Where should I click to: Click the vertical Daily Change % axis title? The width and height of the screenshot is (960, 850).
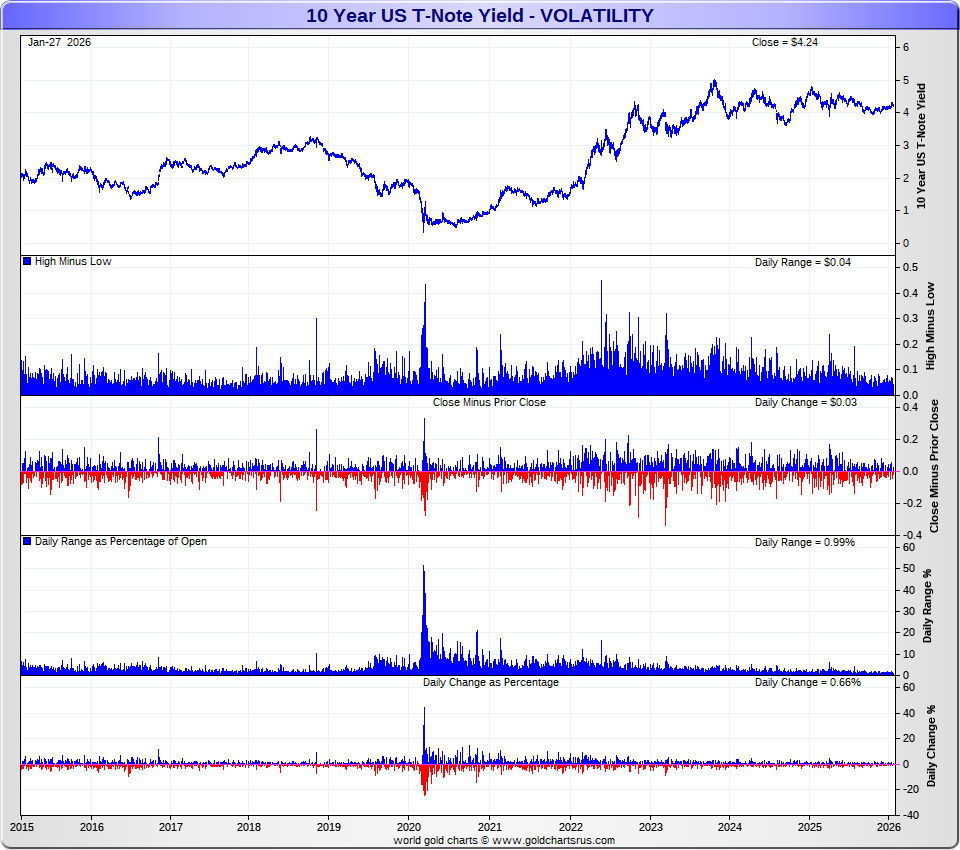tap(931, 745)
